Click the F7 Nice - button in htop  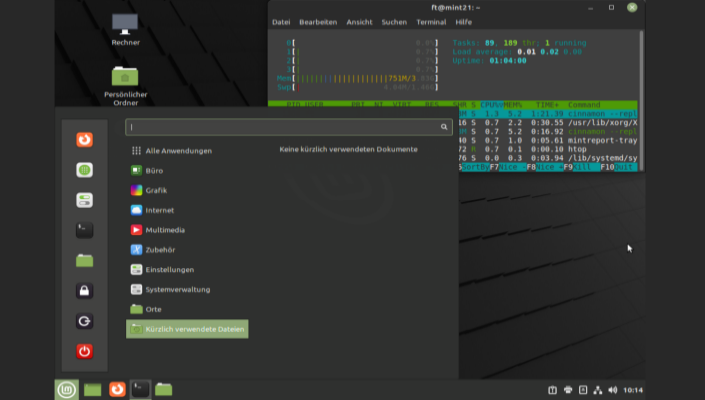[508, 167]
